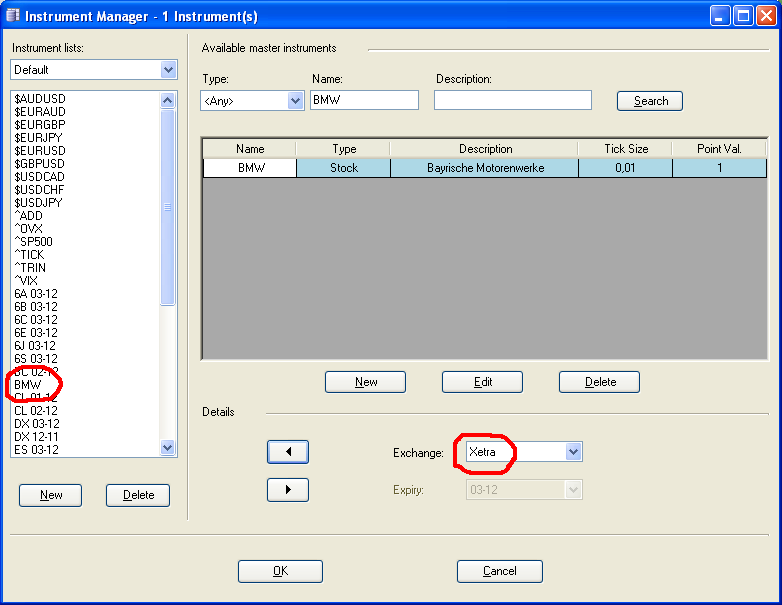Click into the Name field containing BMW
Image resolution: width=782 pixels, height=605 pixels.
click(x=364, y=100)
